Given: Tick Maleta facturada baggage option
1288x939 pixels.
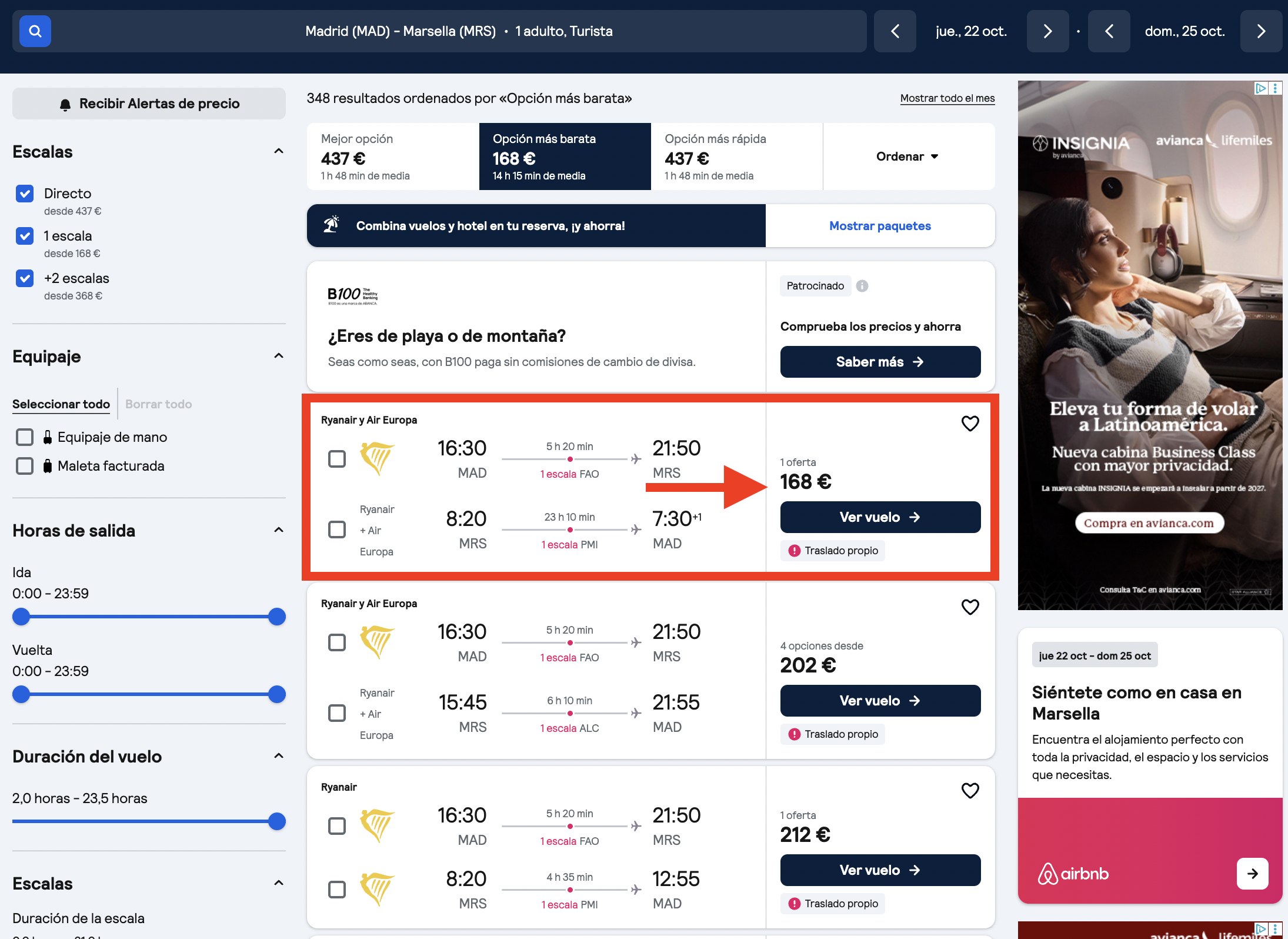Looking at the screenshot, I should (x=25, y=466).
